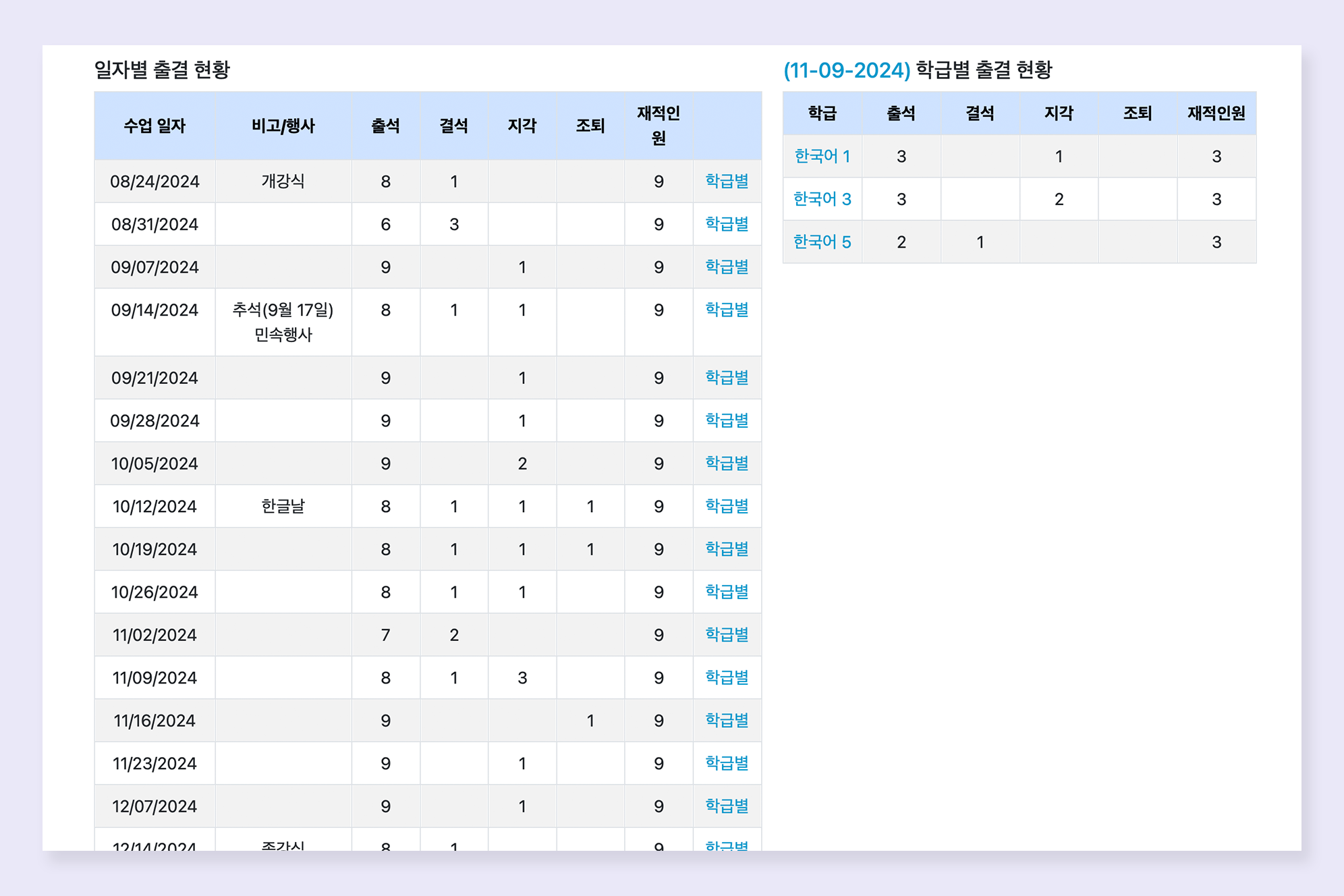This screenshot has height=896, width=1344.
Task: Select the 08/31/2024 date cell
Action: point(155,224)
